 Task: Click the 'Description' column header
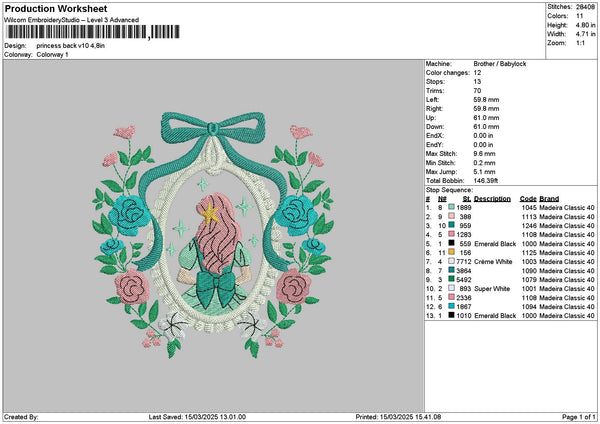click(492, 199)
